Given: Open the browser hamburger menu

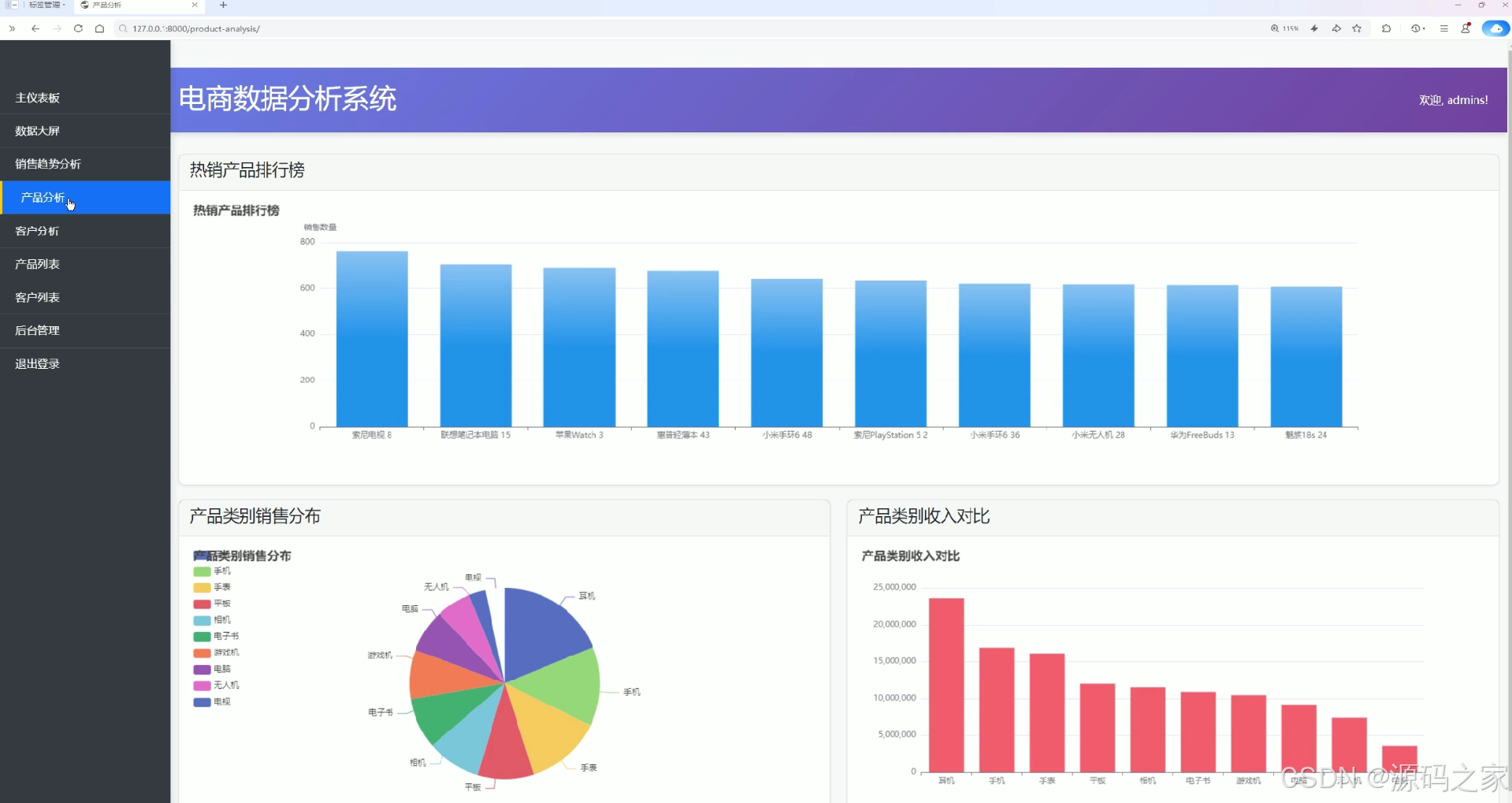Looking at the screenshot, I should pos(1444,28).
